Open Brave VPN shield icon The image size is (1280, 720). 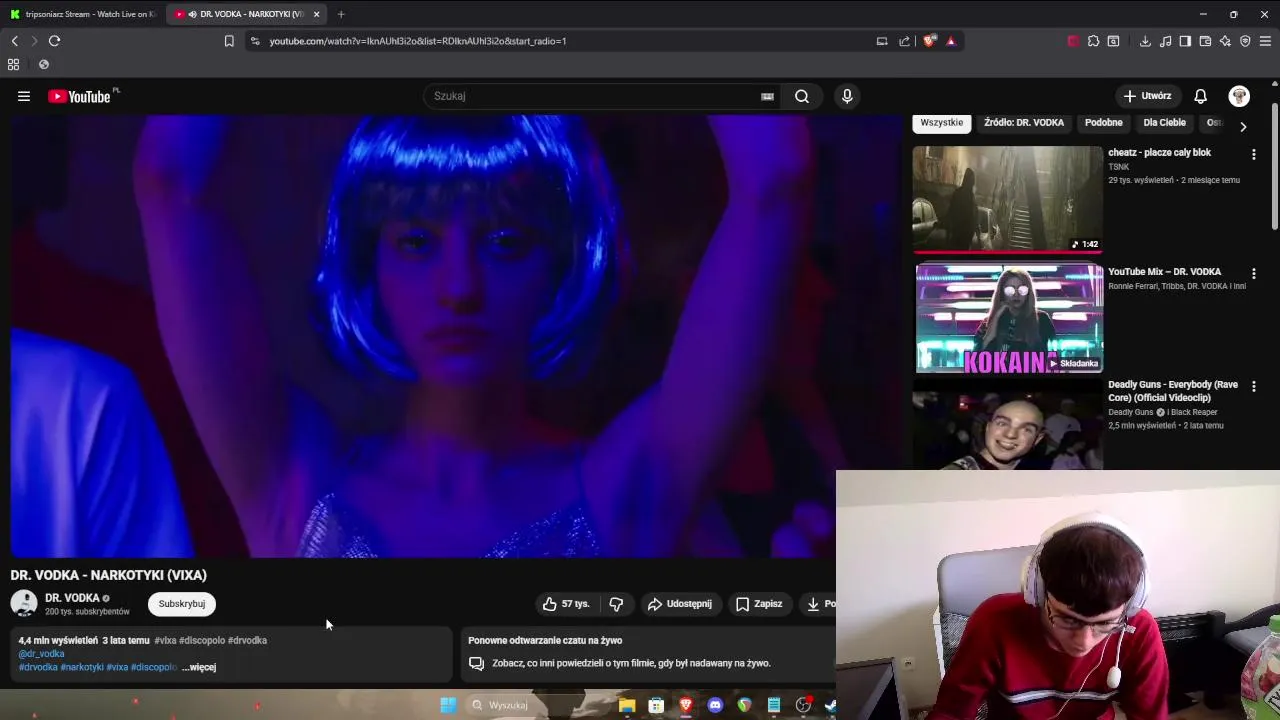tap(1245, 41)
